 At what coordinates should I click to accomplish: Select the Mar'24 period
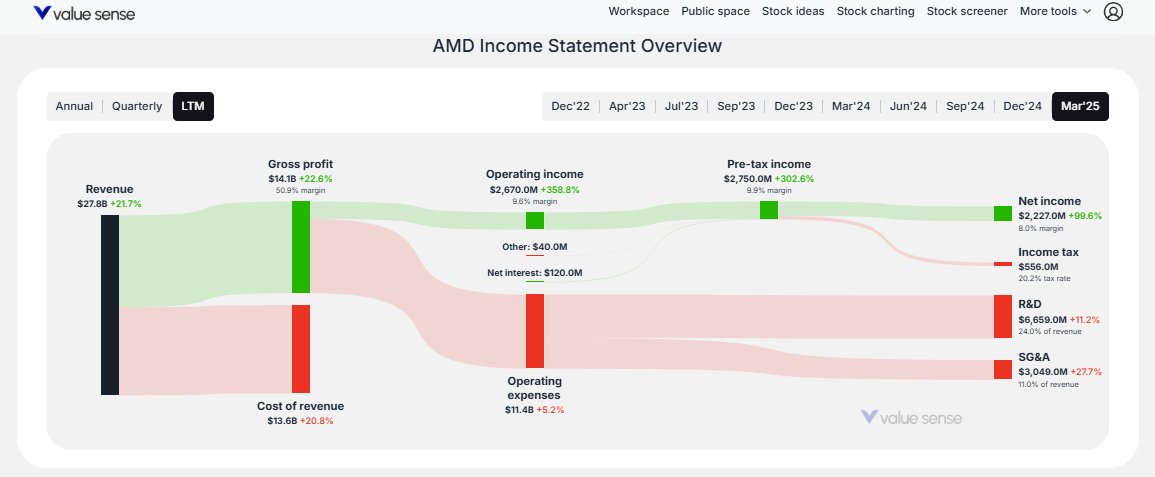851,106
